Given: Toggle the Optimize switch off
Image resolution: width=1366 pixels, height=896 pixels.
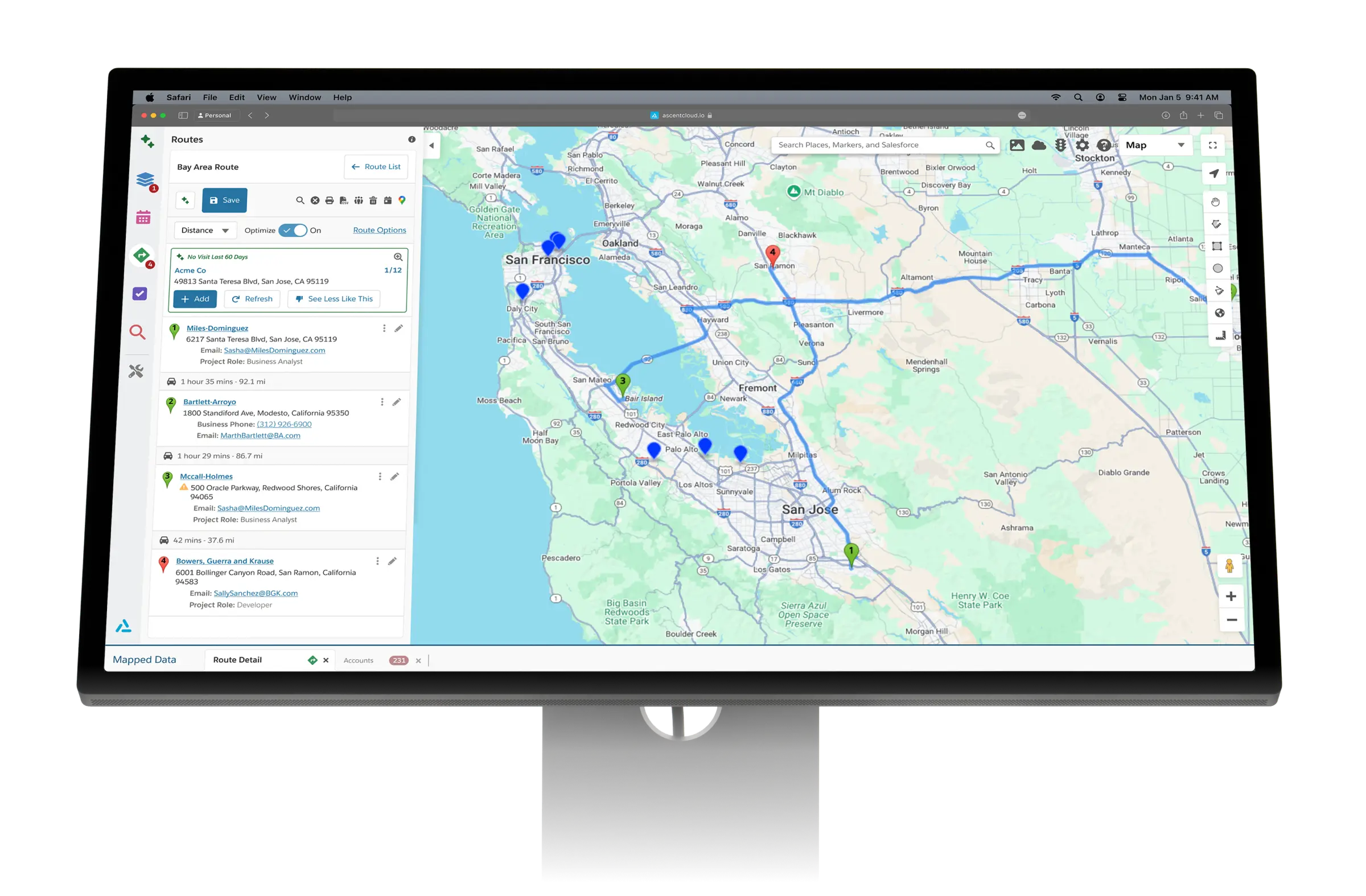Looking at the screenshot, I should 293,230.
